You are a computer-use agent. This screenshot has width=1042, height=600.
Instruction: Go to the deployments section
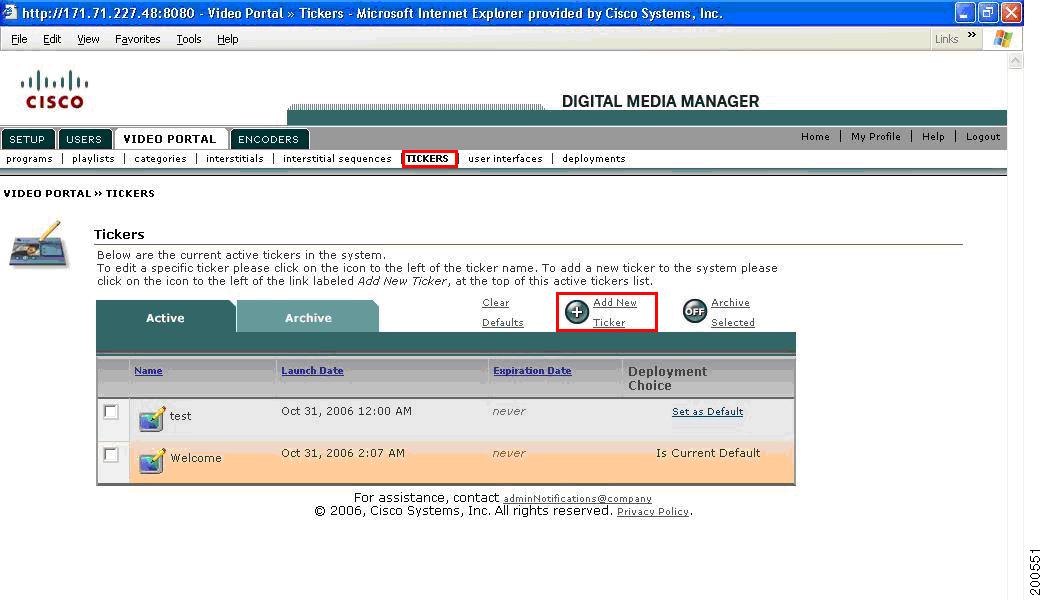coord(593,159)
